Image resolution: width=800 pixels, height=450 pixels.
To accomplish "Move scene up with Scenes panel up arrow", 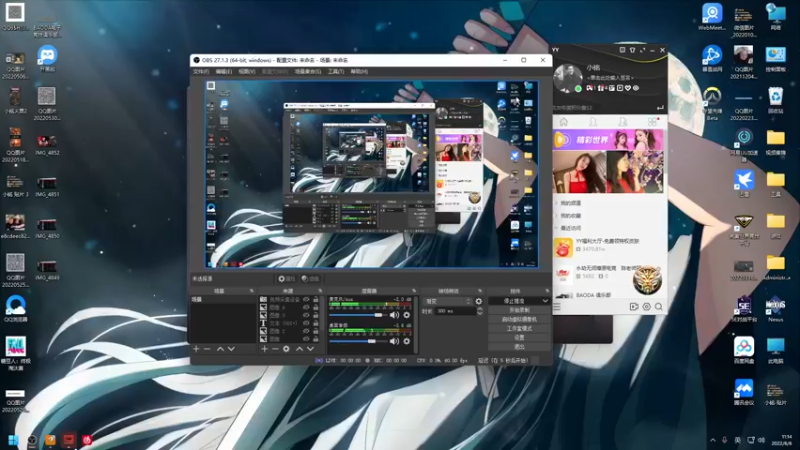I will pyautogui.click(x=220, y=349).
